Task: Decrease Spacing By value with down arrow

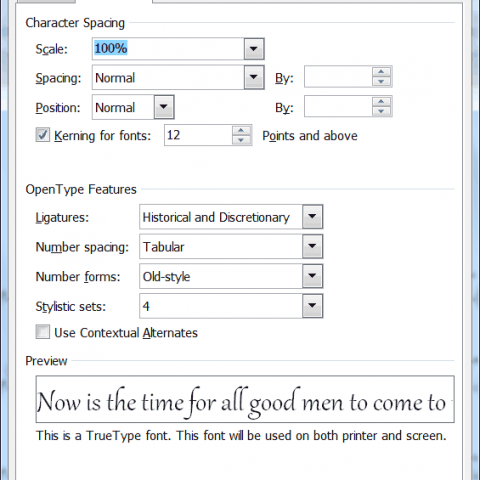Action: tap(381, 81)
